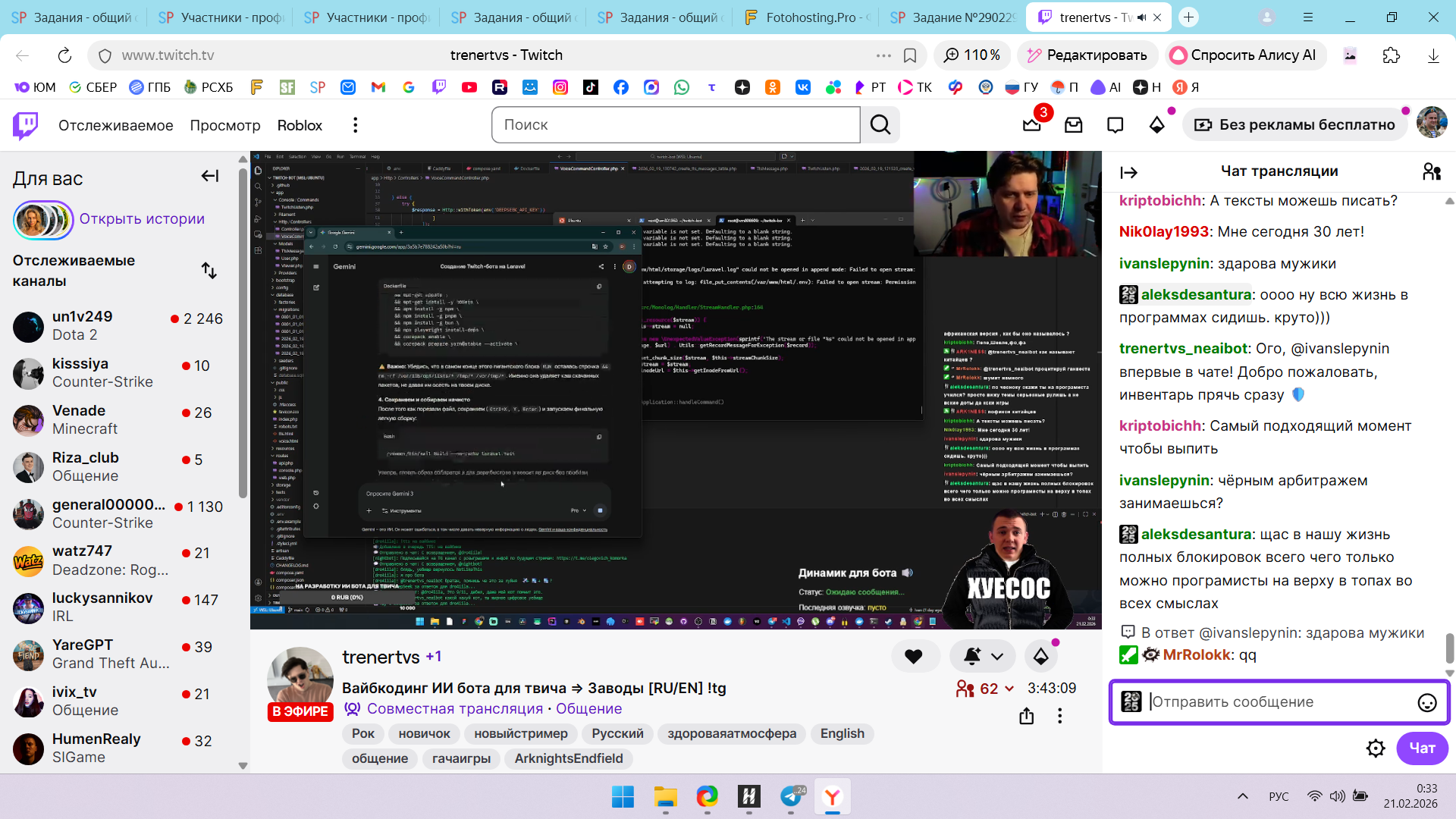1456x819 pixels.
Task: Open chat settings gear icon
Action: (1376, 748)
